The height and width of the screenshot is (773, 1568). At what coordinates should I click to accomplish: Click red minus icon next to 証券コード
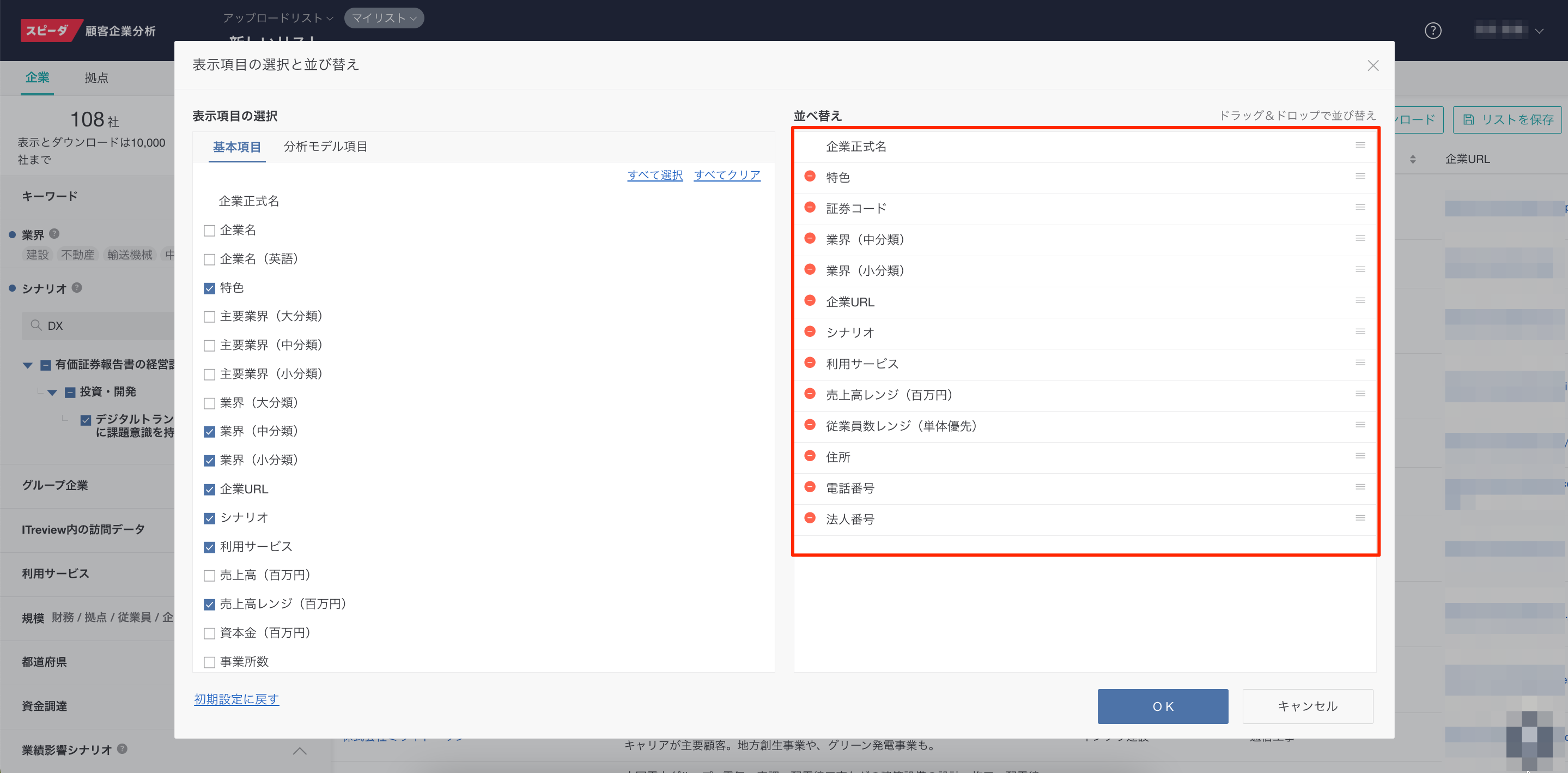point(810,208)
